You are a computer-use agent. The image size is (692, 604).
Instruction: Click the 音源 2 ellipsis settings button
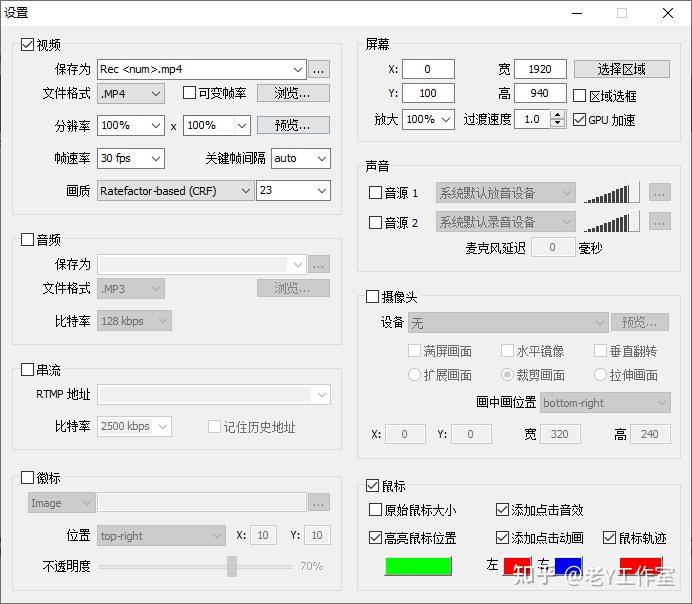click(x=659, y=221)
